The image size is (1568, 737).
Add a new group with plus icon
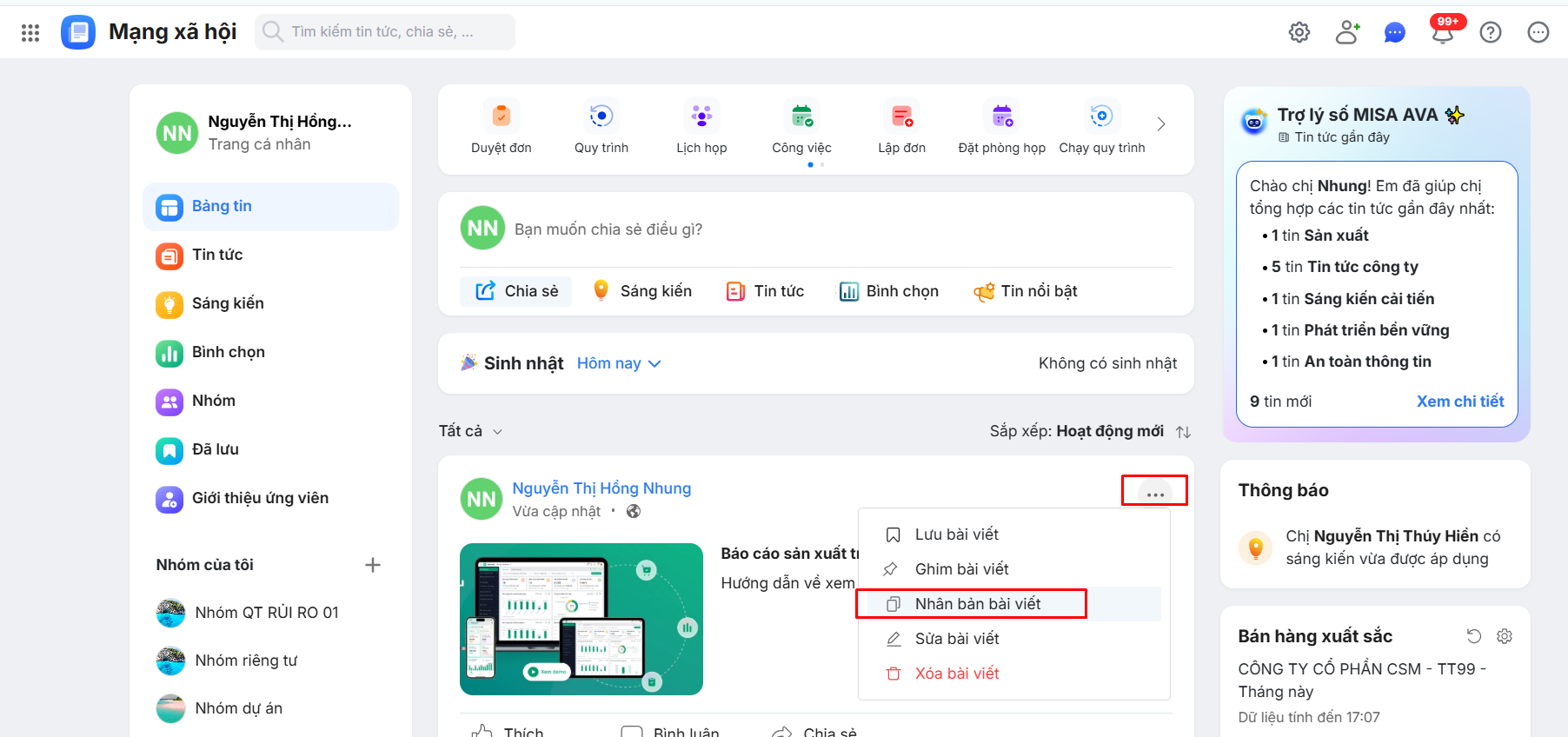click(373, 565)
